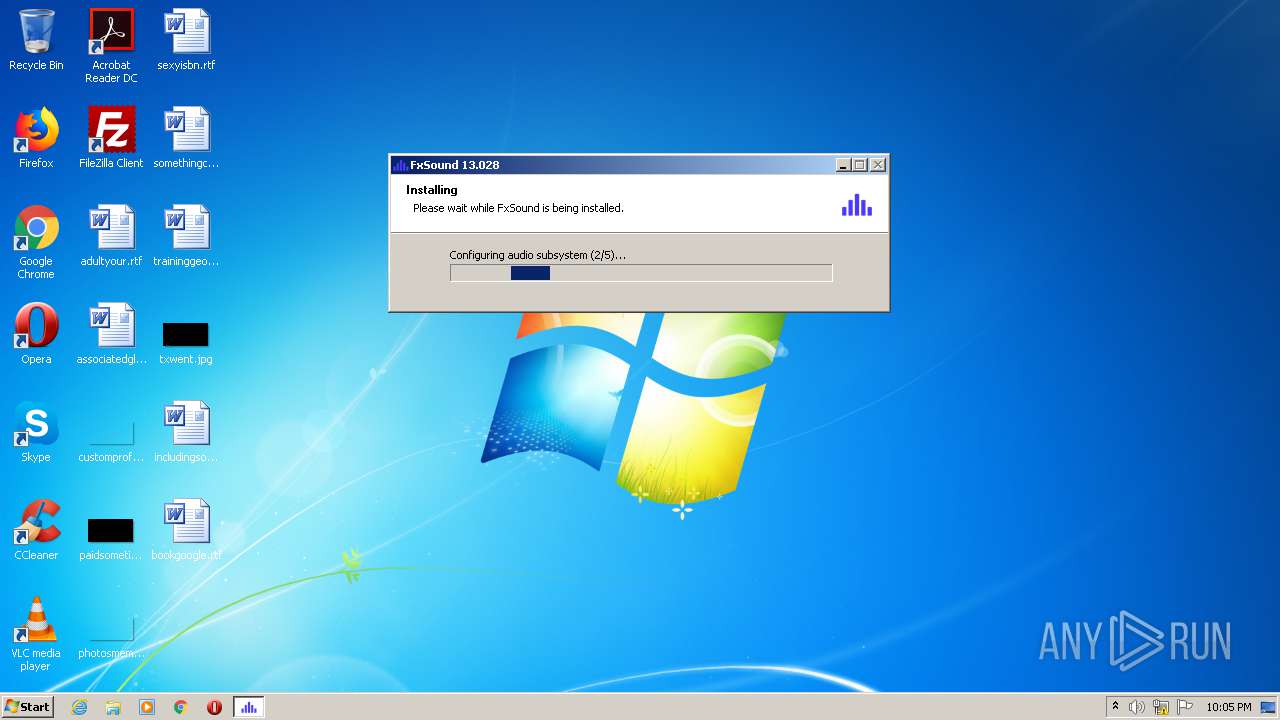The height and width of the screenshot is (720, 1280).
Task: Click 'Please wait while FxSound is being installed.'
Action: tap(518, 208)
